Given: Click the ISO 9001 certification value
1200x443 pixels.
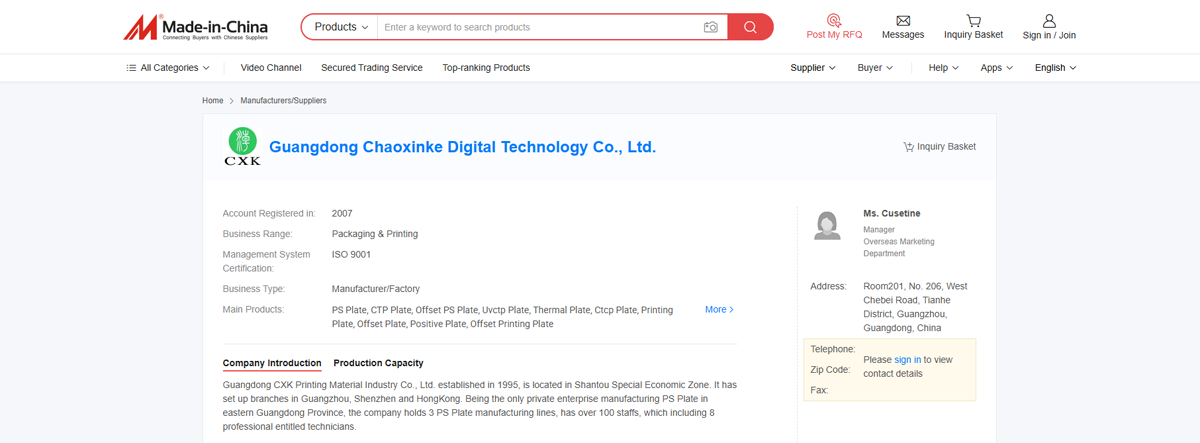Looking at the screenshot, I should (x=351, y=255).
